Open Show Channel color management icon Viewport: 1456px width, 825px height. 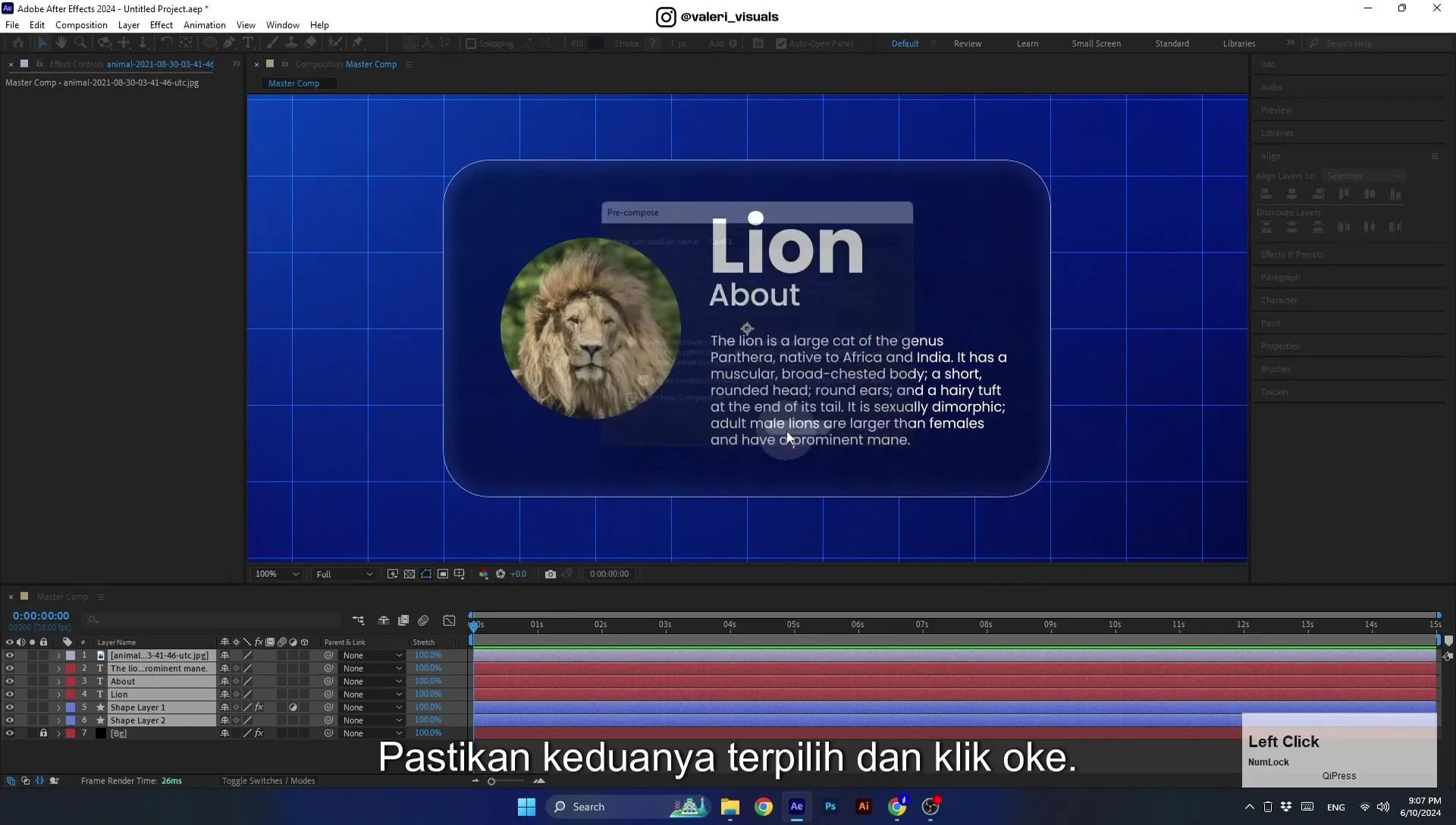tap(484, 574)
